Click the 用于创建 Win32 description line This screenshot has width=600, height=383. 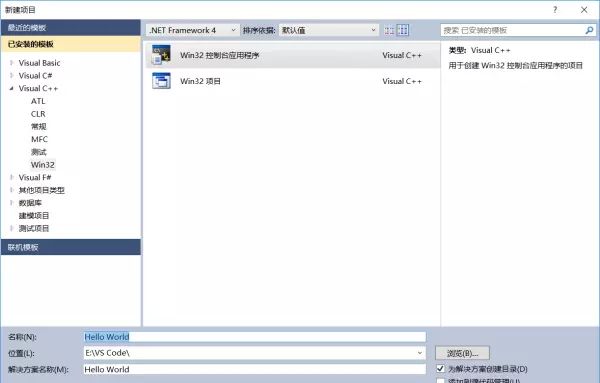pyautogui.click(x=515, y=65)
